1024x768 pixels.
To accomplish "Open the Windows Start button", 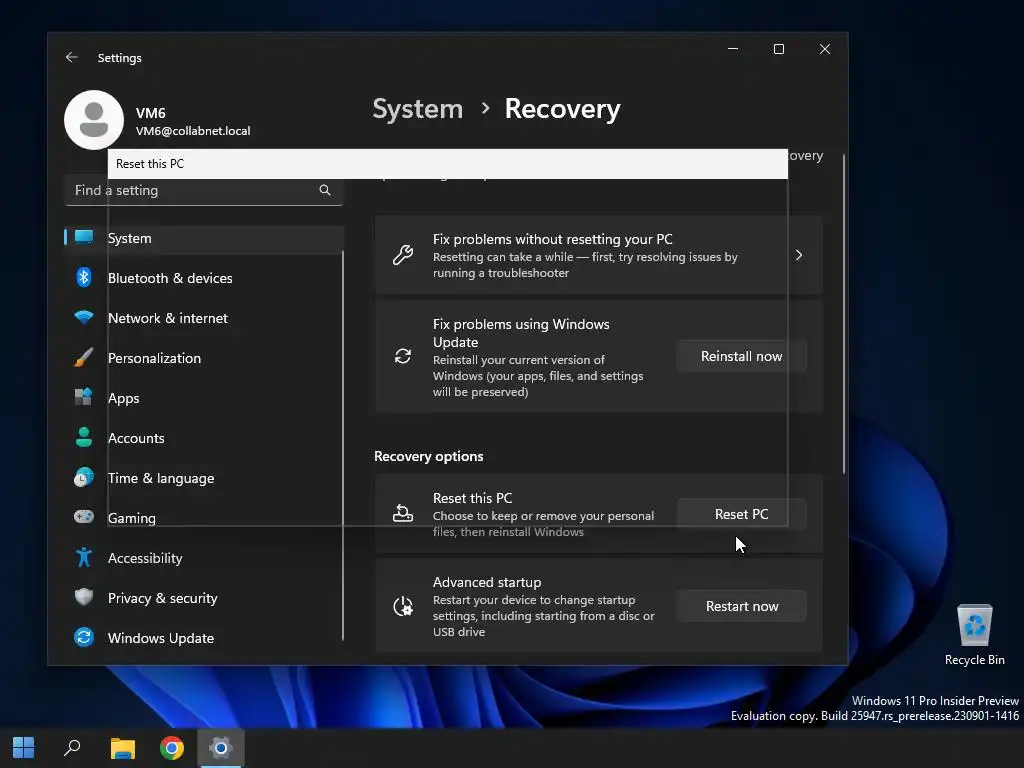I will 24,748.
